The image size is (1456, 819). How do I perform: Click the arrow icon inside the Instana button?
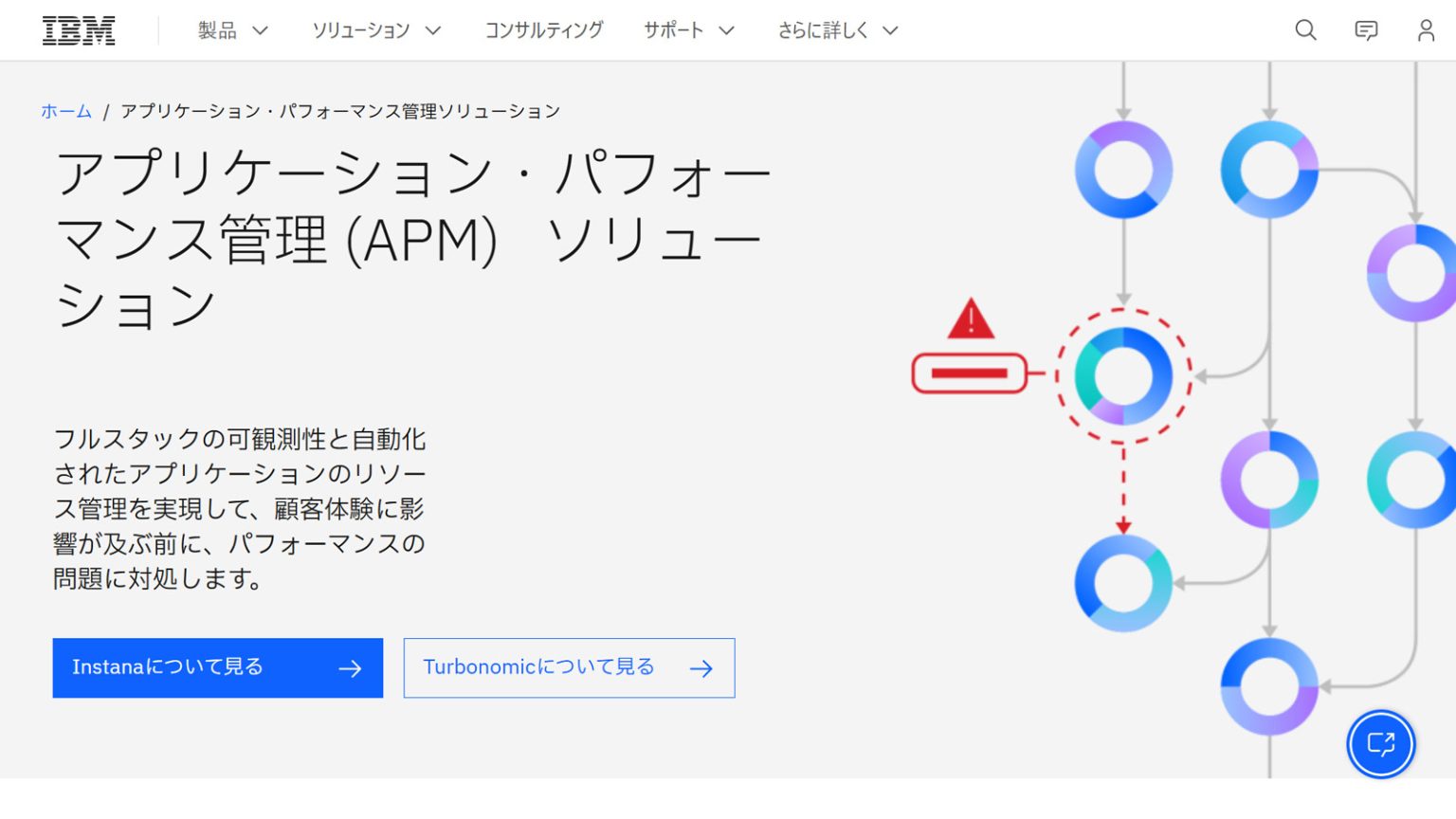352,668
